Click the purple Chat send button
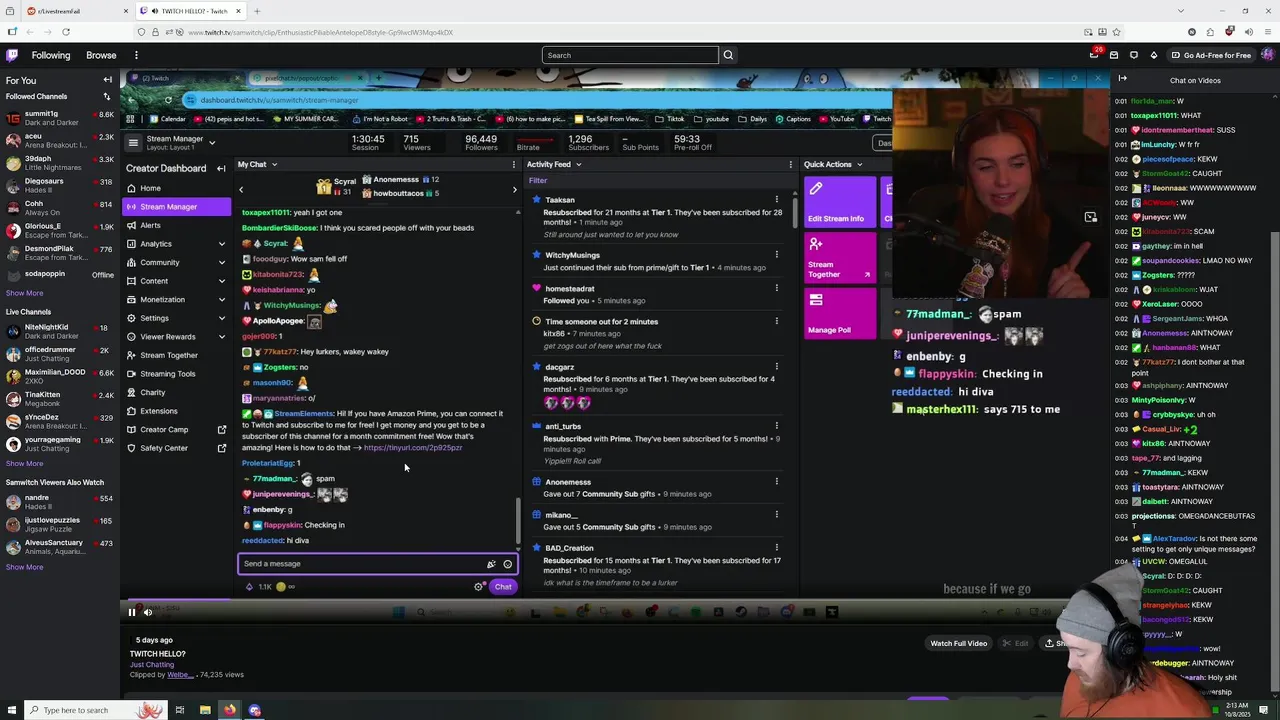Screen dimensions: 1280x720 [x=503, y=587]
